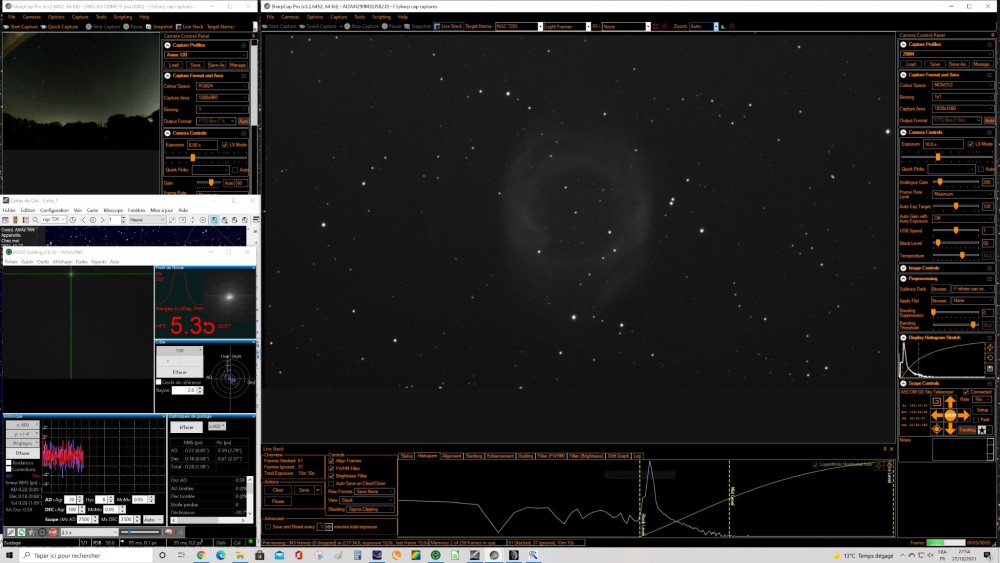
Task: Click Start Capture in main SharpCap toolbar
Action: pos(279,26)
